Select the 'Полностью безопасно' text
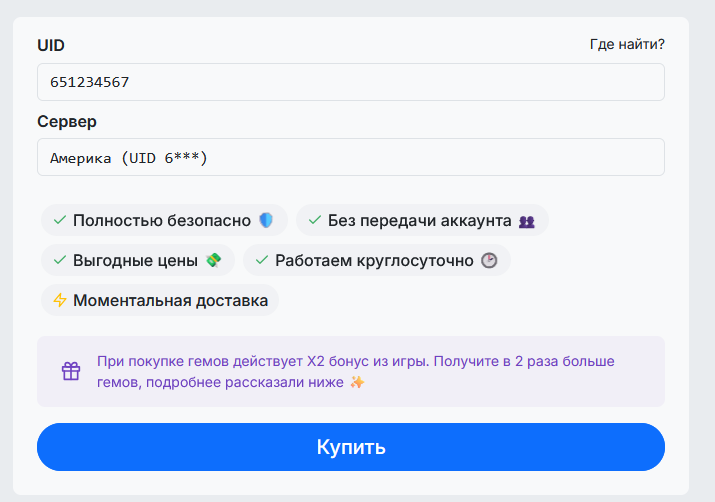This screenshot has width=715, height=502. [x=162, y=221]
